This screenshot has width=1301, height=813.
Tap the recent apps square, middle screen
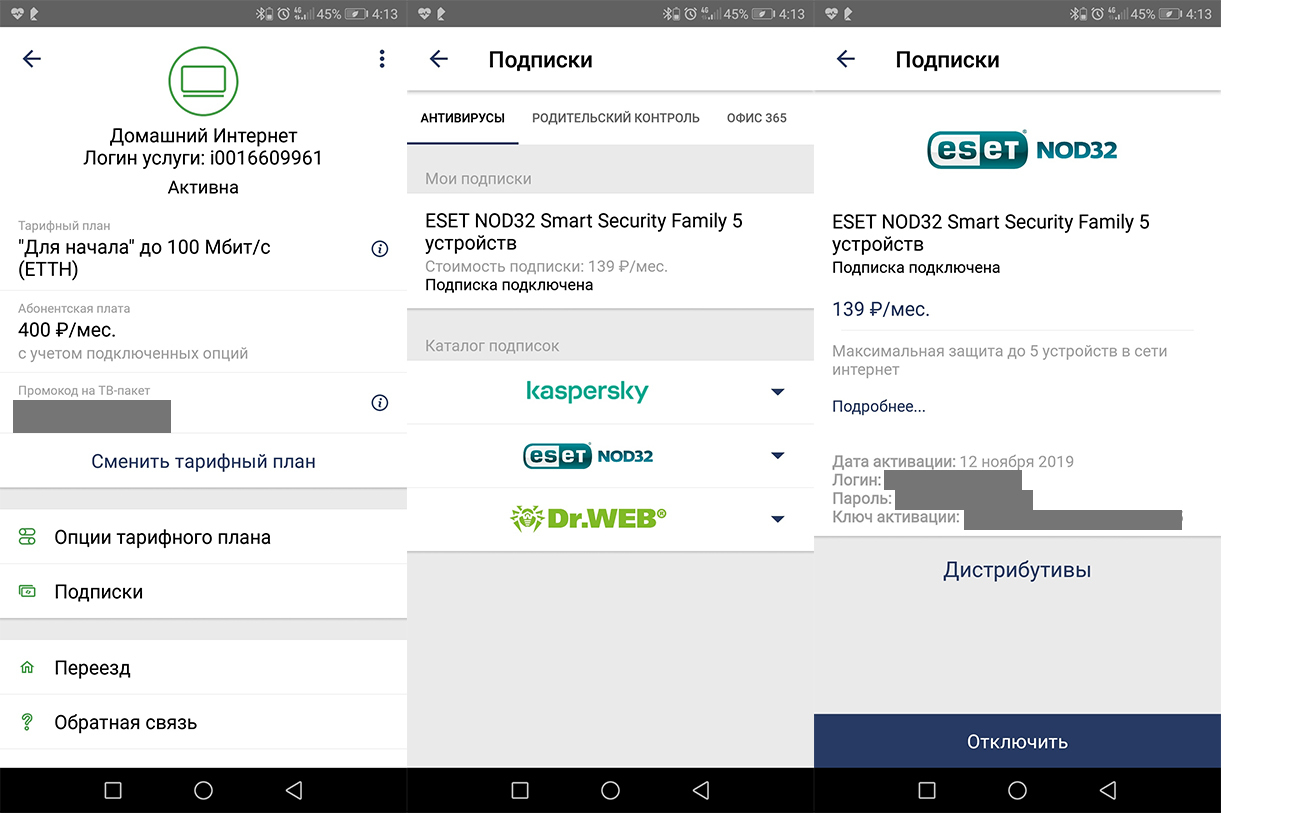pos(520,790)
